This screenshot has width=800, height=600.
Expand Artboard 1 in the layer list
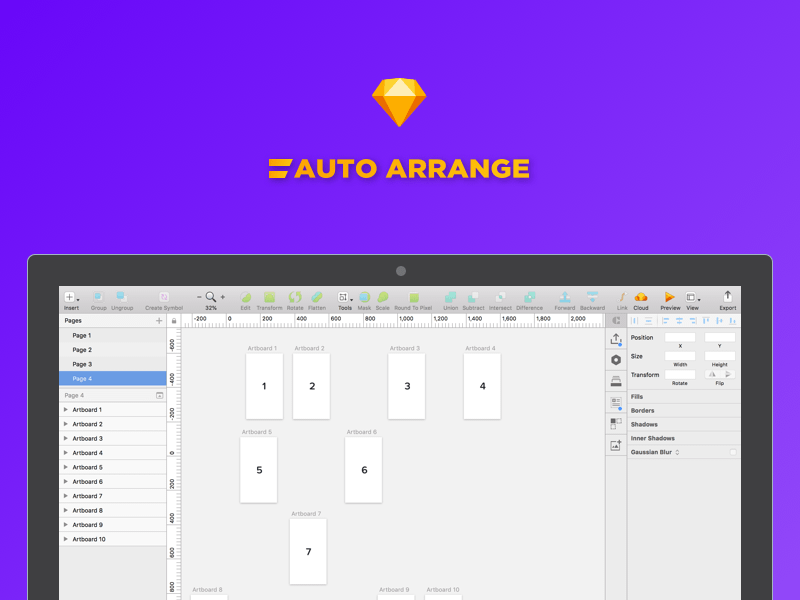[x=66, y=410]
